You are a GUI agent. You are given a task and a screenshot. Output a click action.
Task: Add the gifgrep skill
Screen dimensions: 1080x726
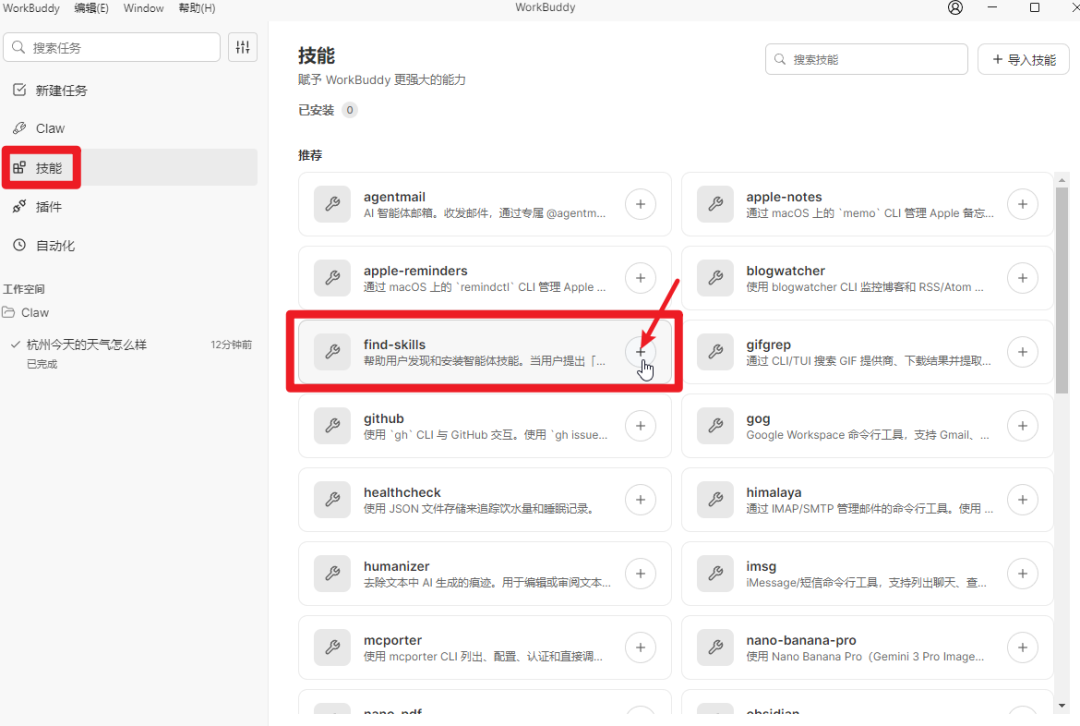tap(1022, 352)
